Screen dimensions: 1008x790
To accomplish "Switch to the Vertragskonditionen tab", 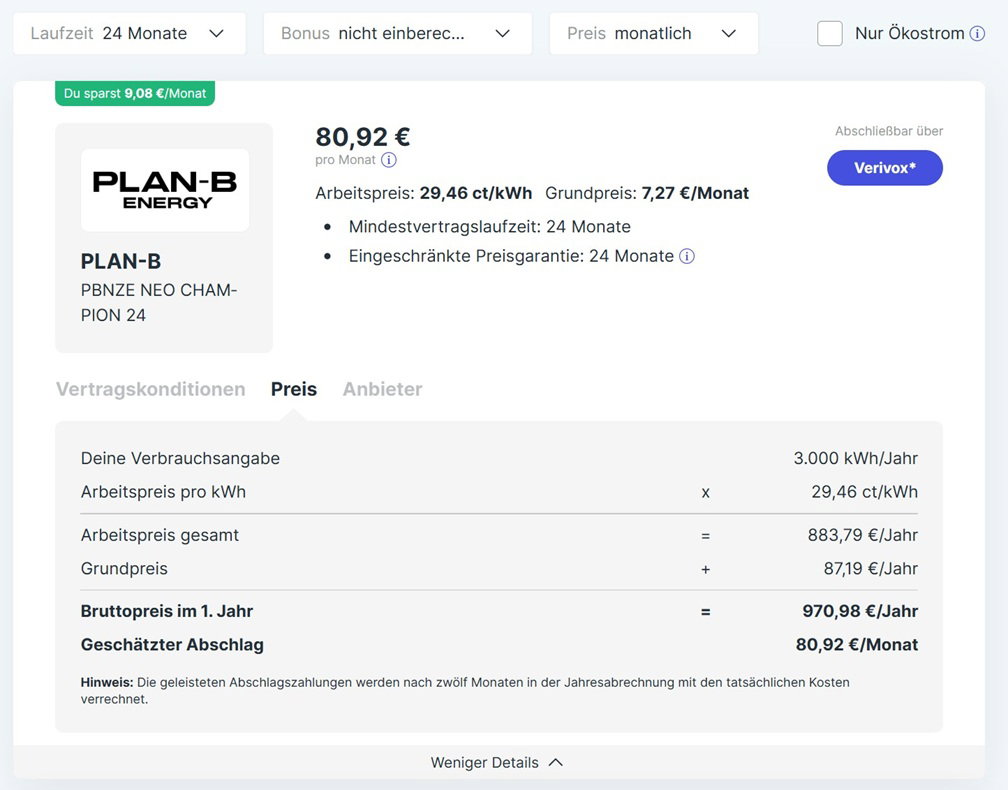I will coord(150,390).
